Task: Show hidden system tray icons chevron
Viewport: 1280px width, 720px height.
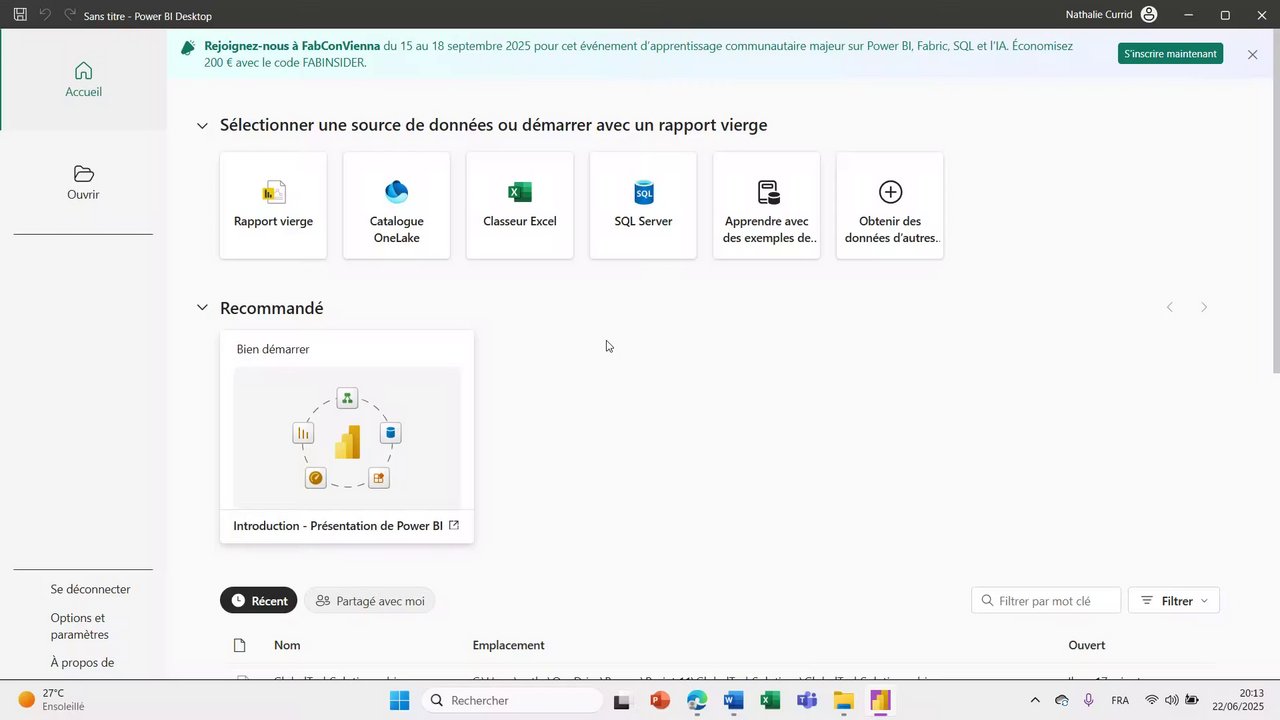Action: [x=1035, y=700]
